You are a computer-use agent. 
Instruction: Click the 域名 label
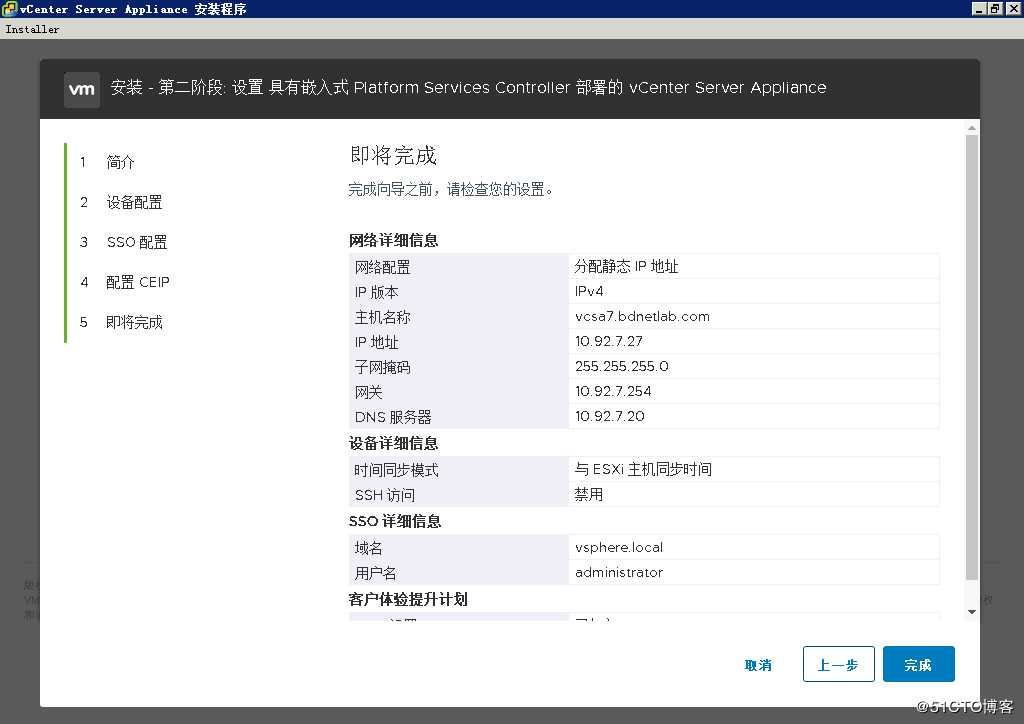tap(368, 548)
